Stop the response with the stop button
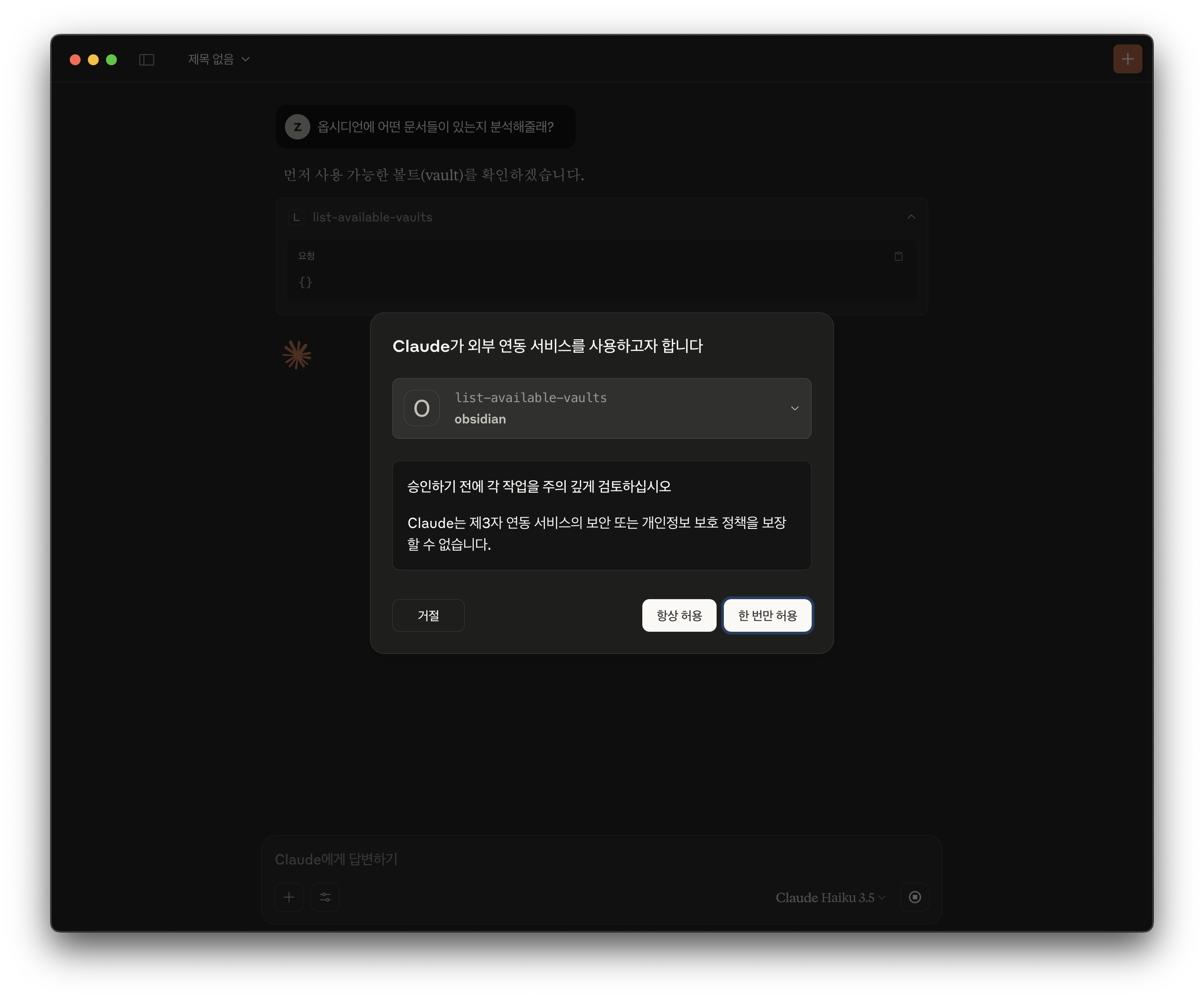The height and width of the screenshot is (999, 1204). [915, 897]
